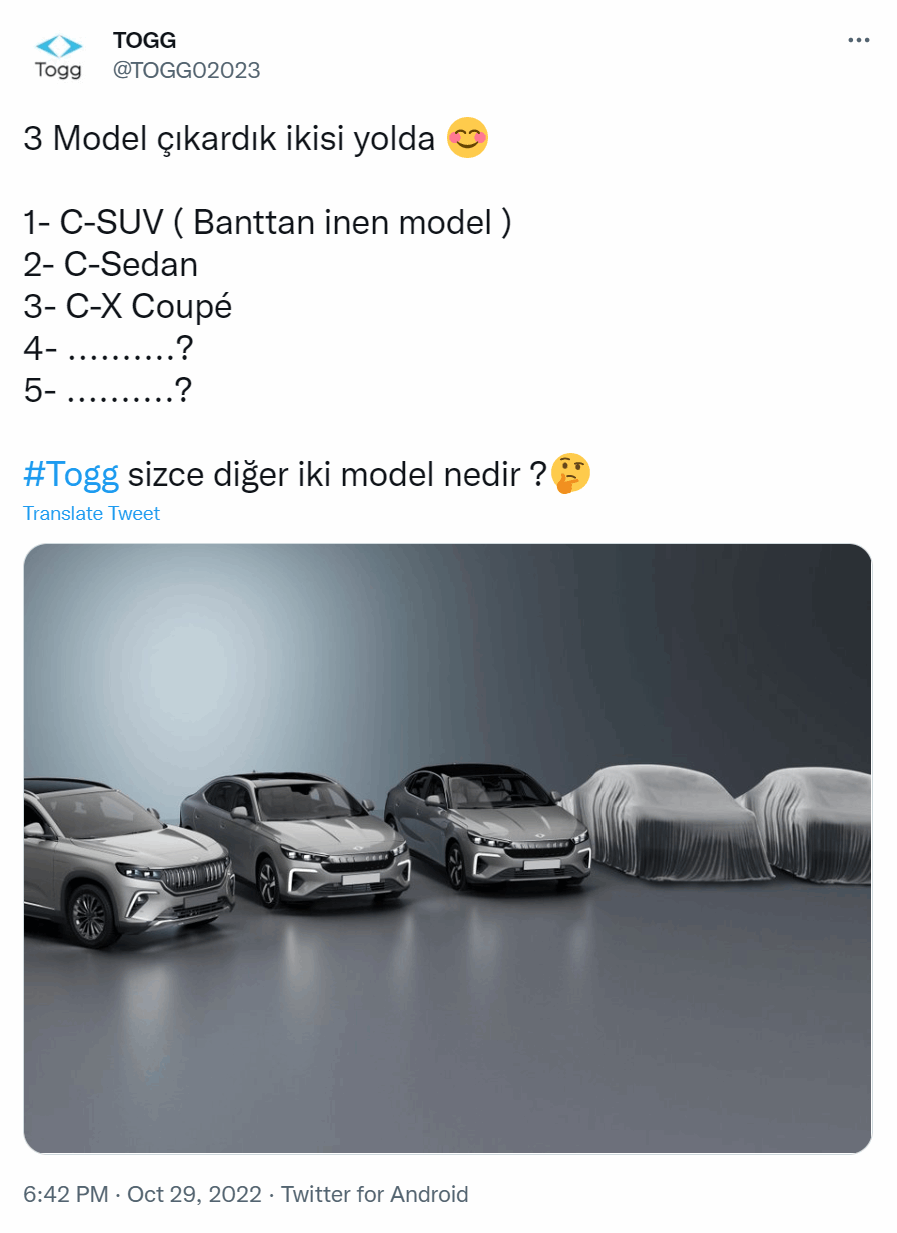Click the Translate Tweet link
The height and width of the screenshot is (1233, 897).
click(91, 513)
